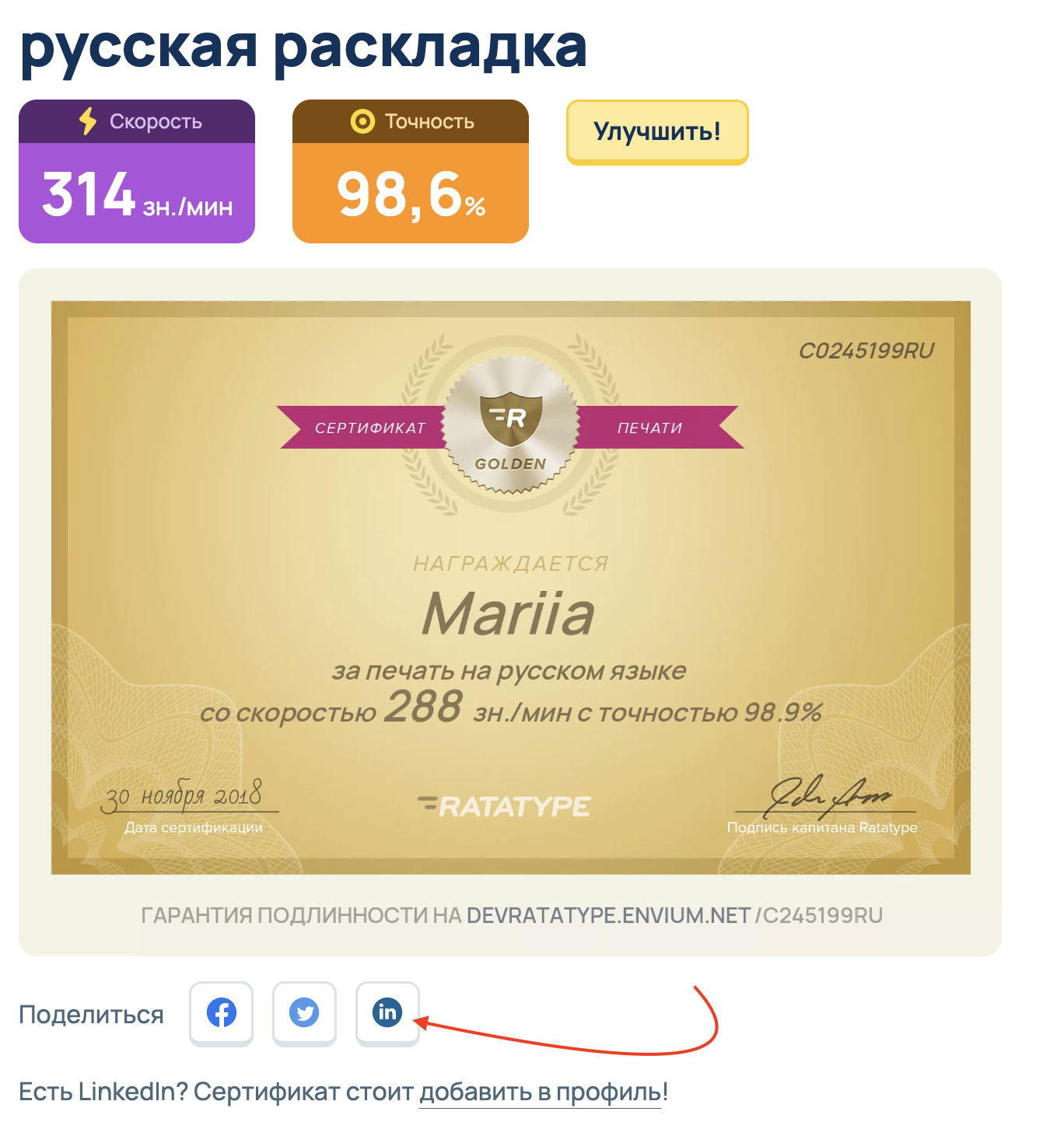Click the Скорость 314 зн./мин card
This screenshot has height=1129, width=1064.
pos(137,171)
